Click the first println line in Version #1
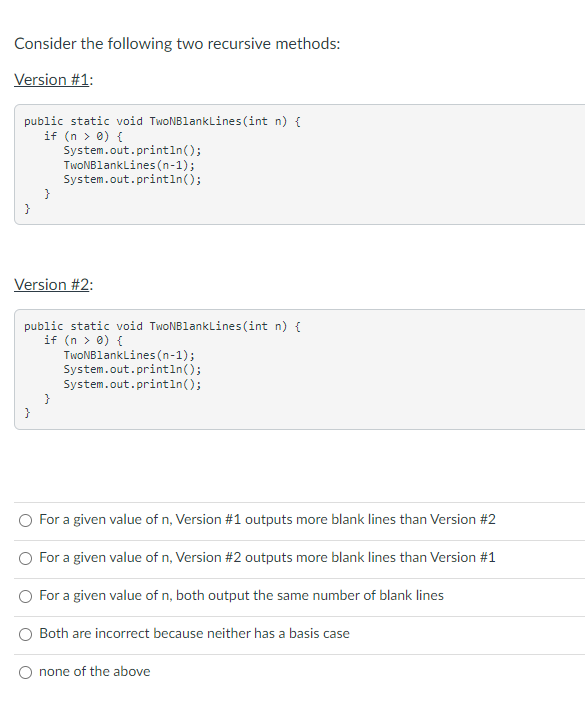Image resolution: width=585 pixels, height=703 pixels. (x=132, y=150)
